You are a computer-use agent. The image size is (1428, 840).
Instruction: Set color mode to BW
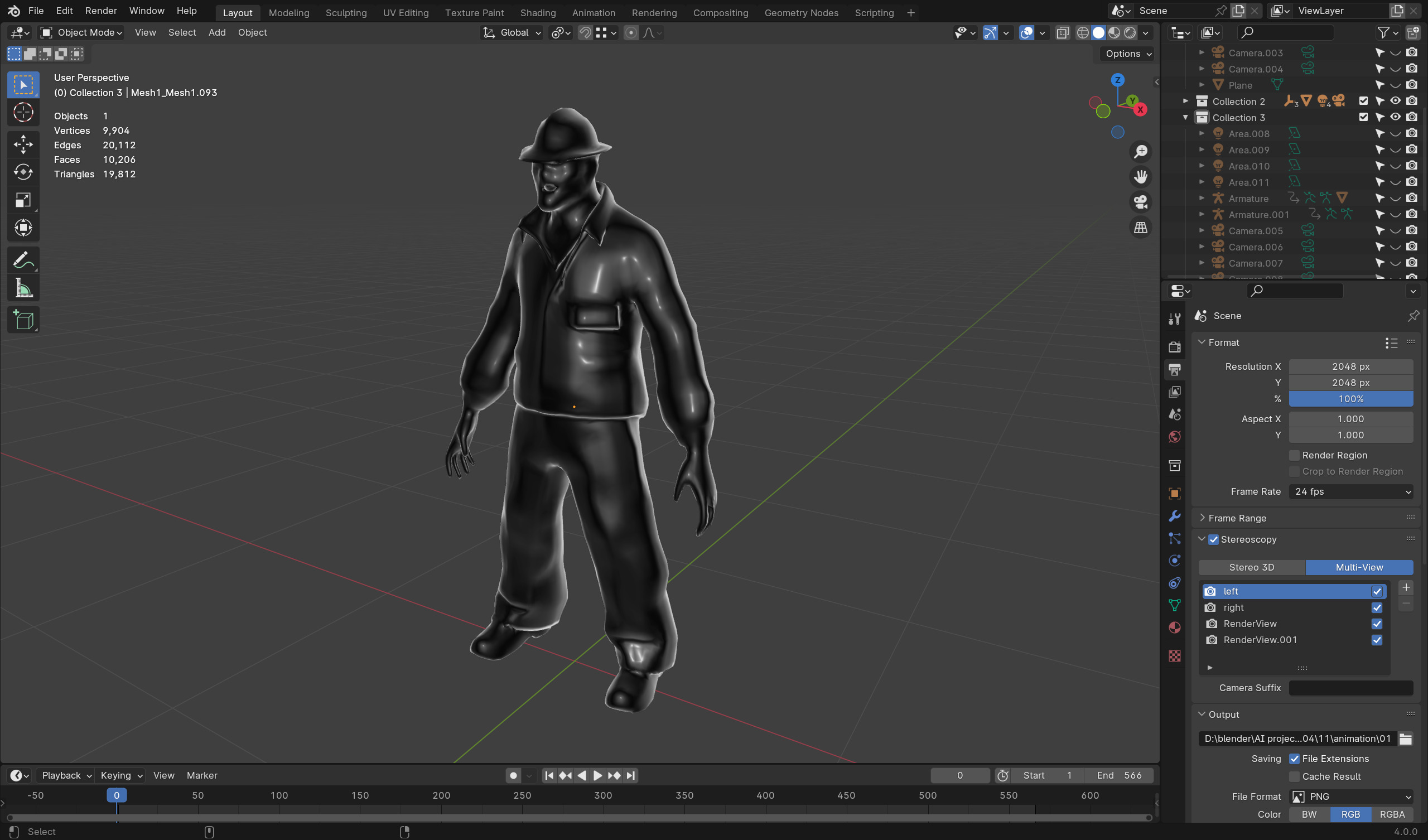tap(1309, 814)
